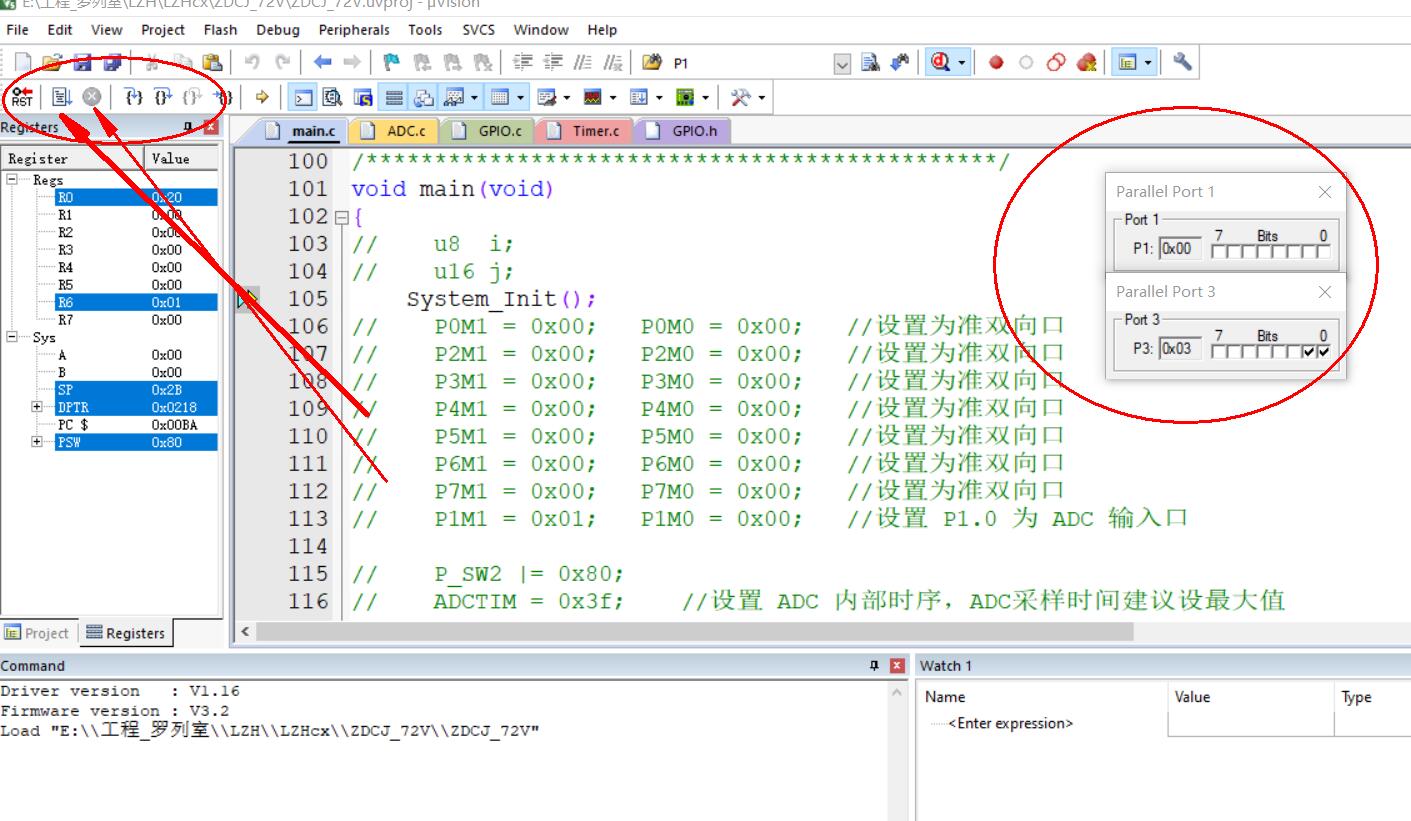Close the Registers panel
This screenshot has width=1411, height=821.
point(210,127)
